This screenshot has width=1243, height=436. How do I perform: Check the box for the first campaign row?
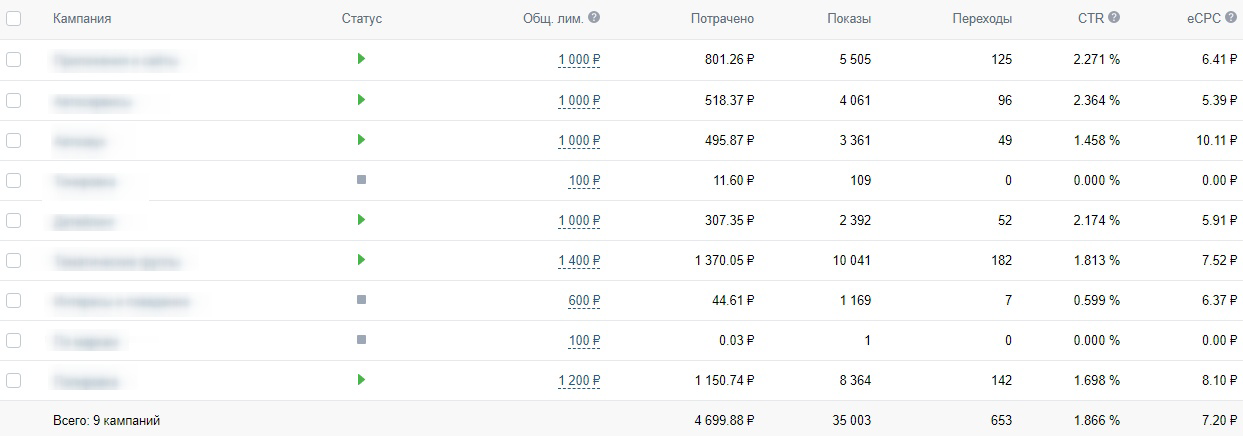coord(13,59)
